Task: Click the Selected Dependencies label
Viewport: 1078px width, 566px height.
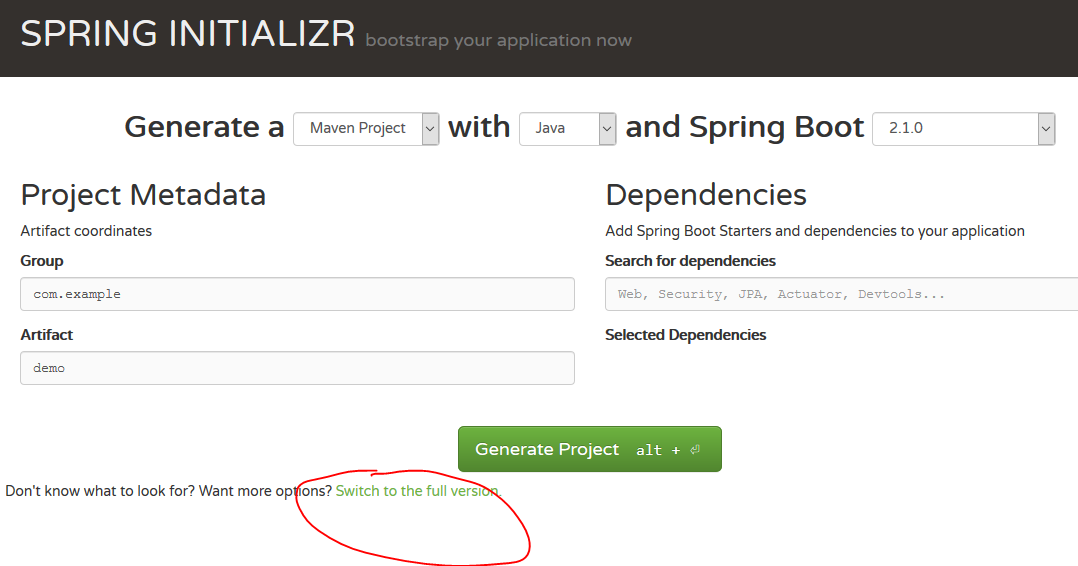Action: click(x=685, y=335)
